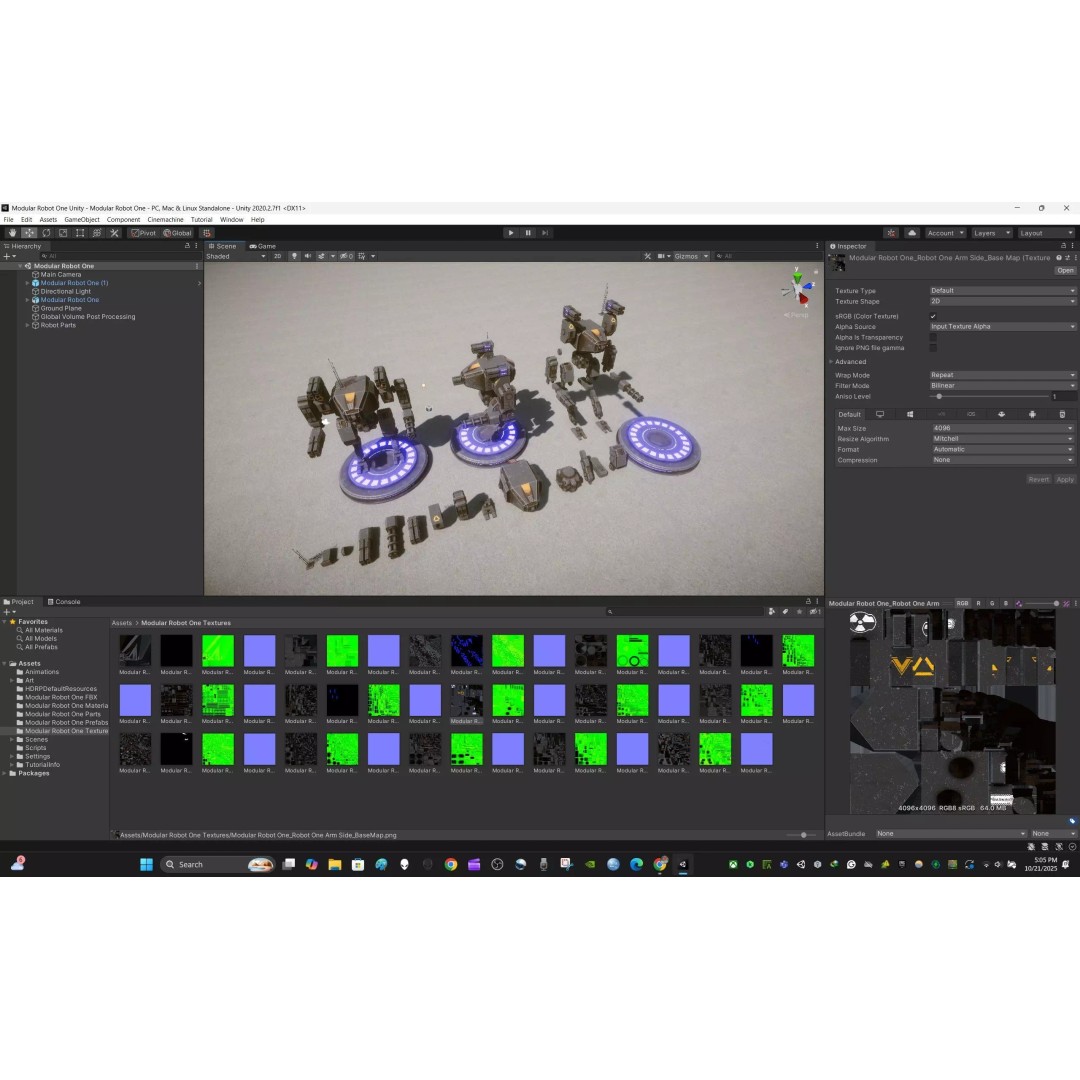Click the Pause button
Screen dimensions: 1080x1080
click(528, 233)
